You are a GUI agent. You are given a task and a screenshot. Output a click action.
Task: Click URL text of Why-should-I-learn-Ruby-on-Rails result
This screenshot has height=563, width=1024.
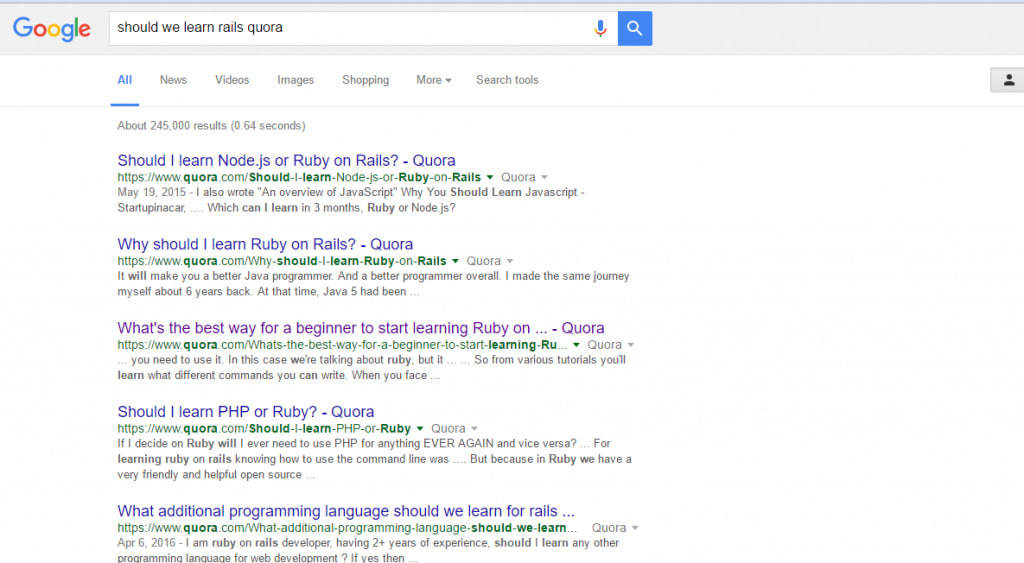click(282, 261)
